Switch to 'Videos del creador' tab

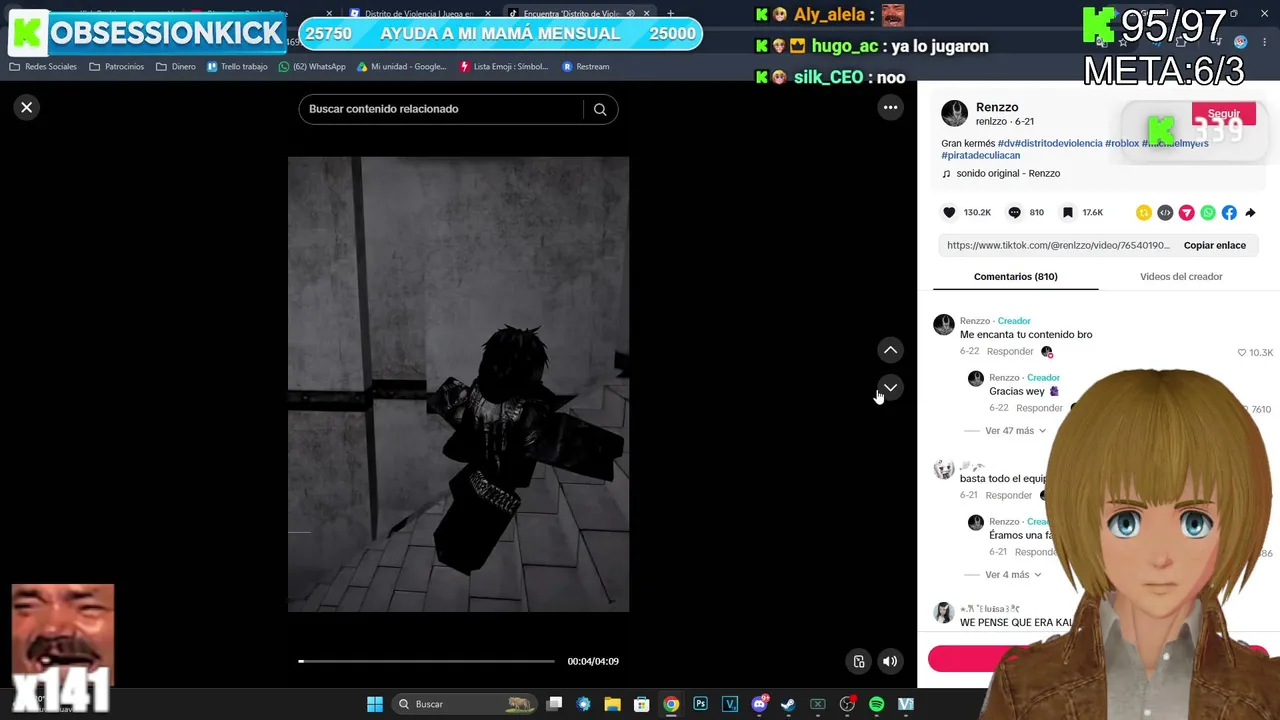point(1181,277)
